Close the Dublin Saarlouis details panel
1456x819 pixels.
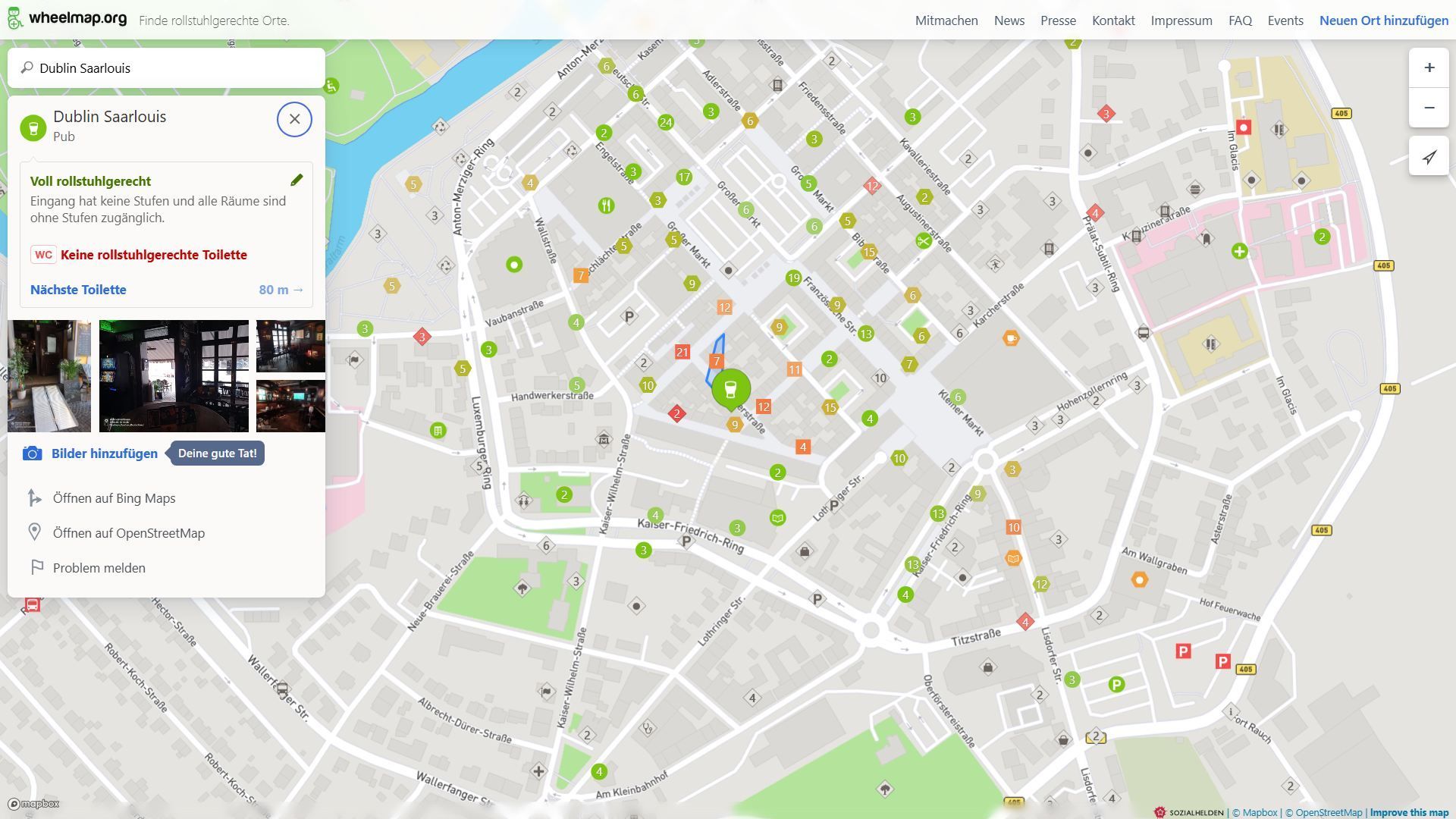(294, 119)
